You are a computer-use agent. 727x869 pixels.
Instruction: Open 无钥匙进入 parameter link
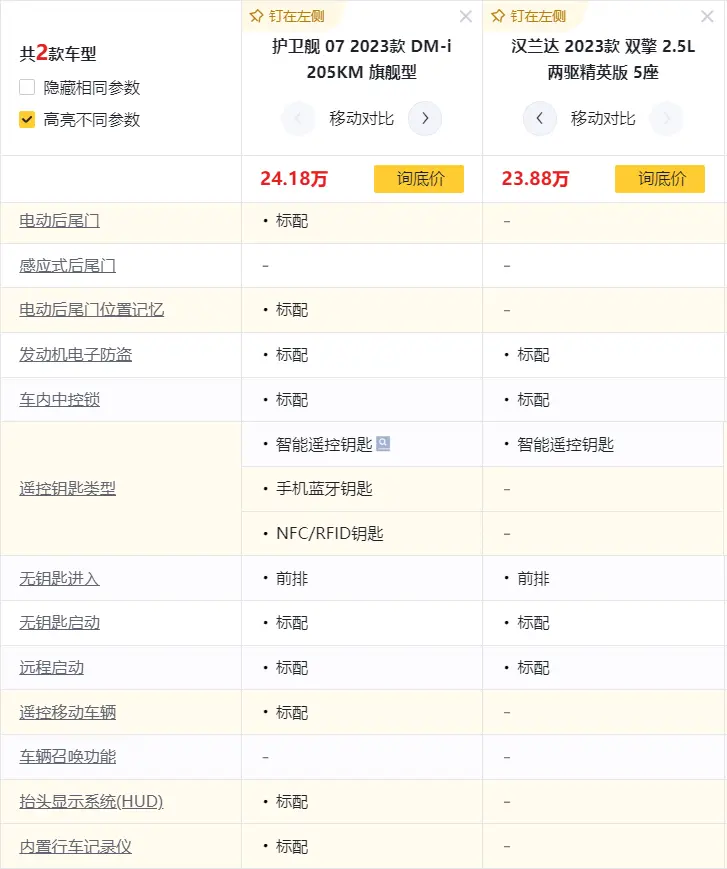tap(60, 579)
